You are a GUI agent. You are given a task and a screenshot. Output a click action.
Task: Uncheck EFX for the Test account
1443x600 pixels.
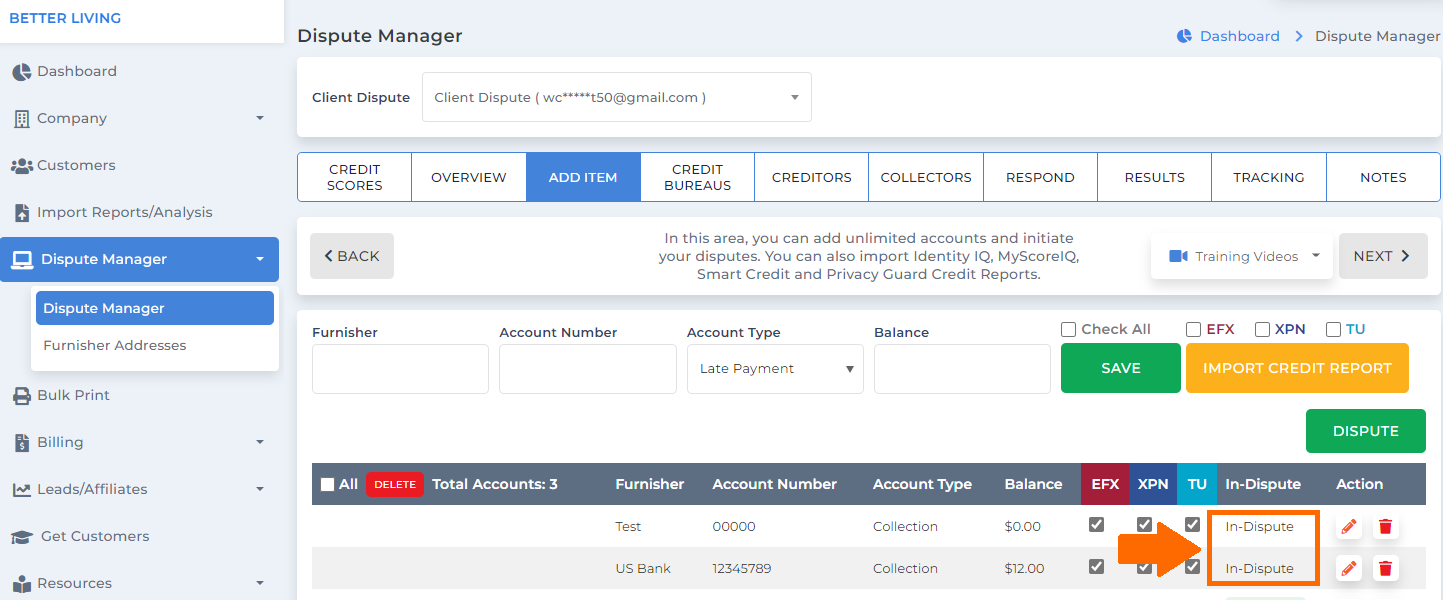[x=1097, y=525]
